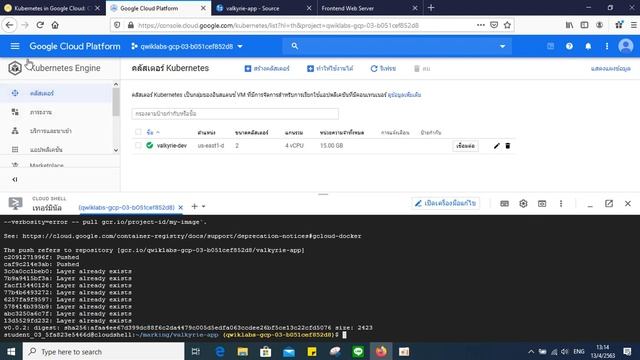Click the Windows taskbar search box
Screen dimensions: 640x360
click(104, 351)
